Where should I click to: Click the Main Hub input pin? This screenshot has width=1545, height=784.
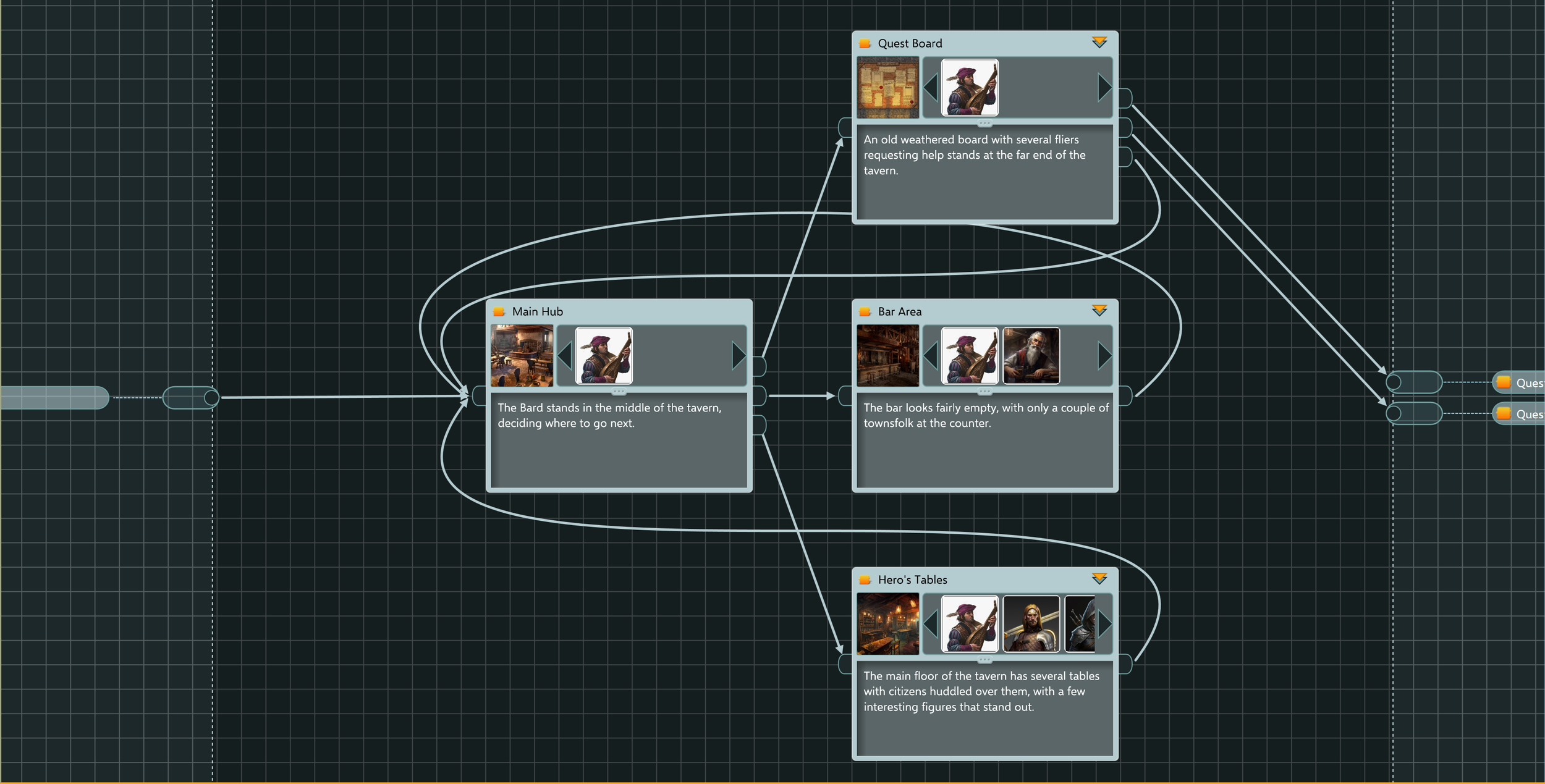click(479, 396)
